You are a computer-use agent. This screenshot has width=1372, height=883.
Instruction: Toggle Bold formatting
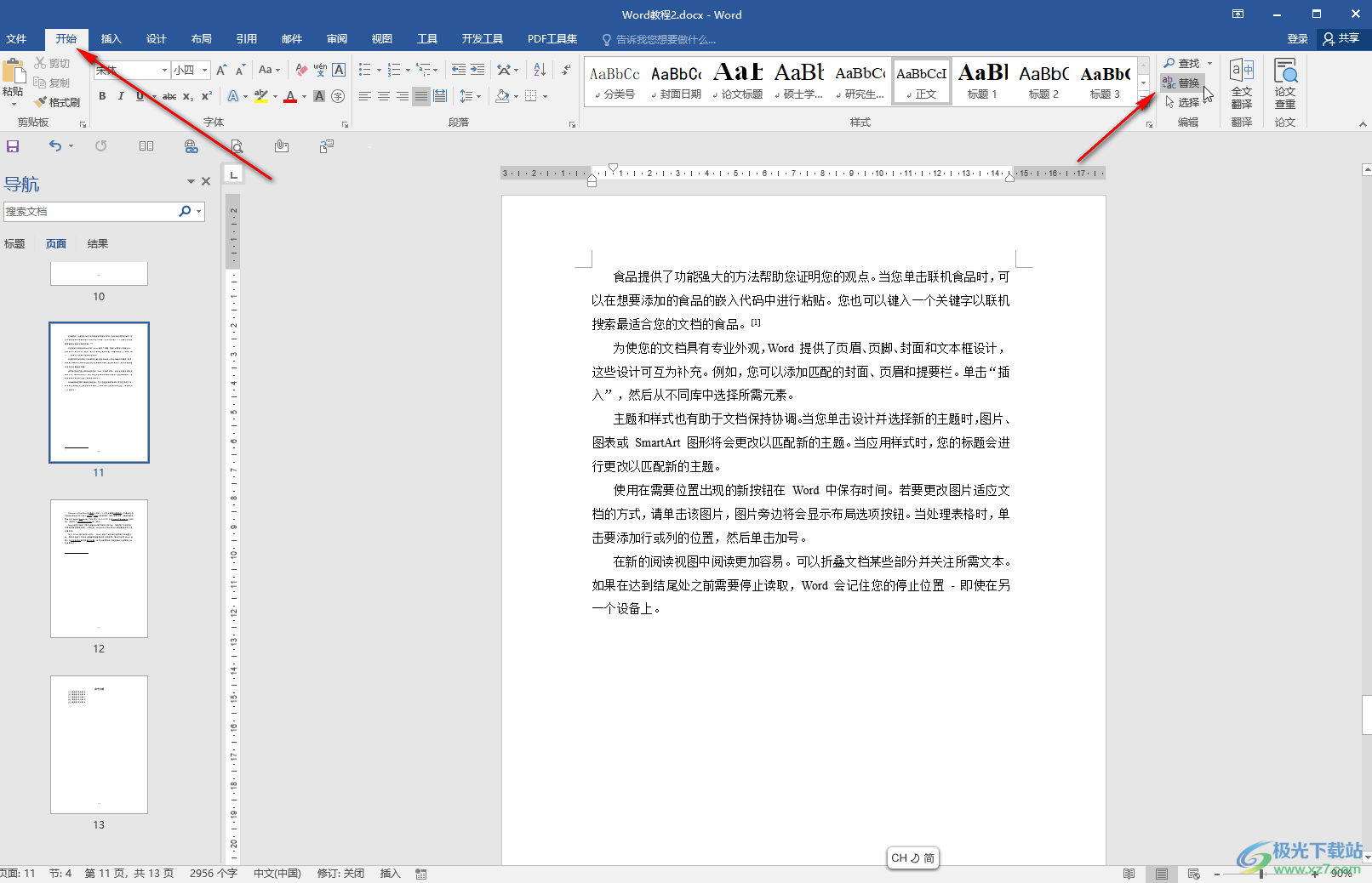click(x=102, y=96)
